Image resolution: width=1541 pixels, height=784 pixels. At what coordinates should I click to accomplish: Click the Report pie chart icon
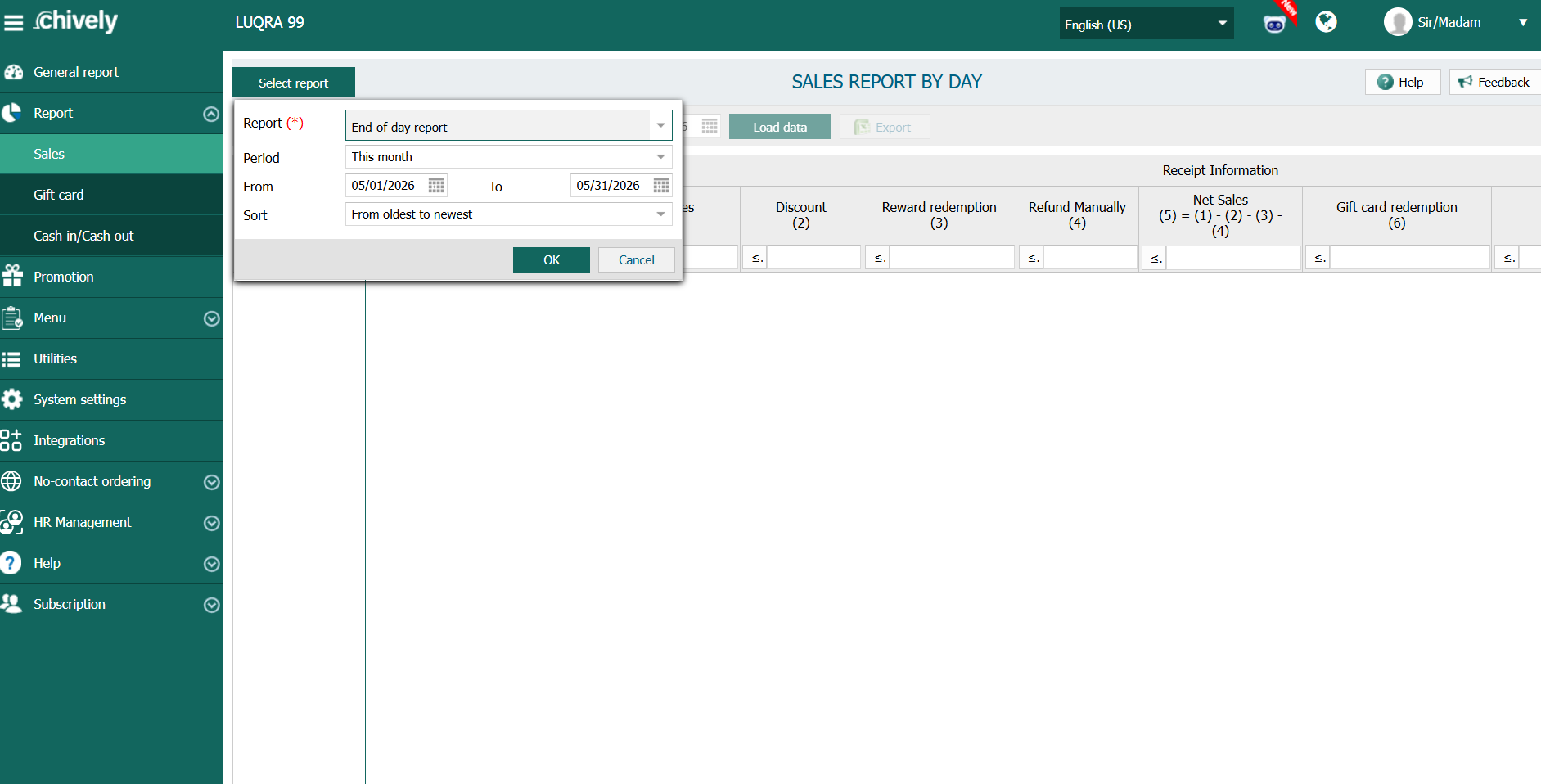11,113
